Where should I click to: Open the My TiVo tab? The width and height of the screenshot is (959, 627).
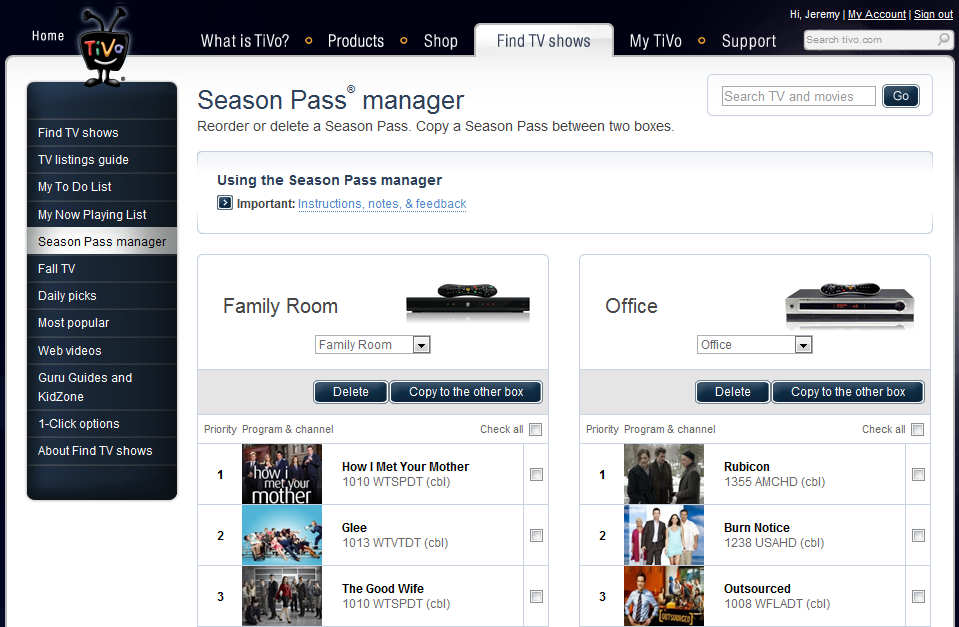[x=656, y=41]
